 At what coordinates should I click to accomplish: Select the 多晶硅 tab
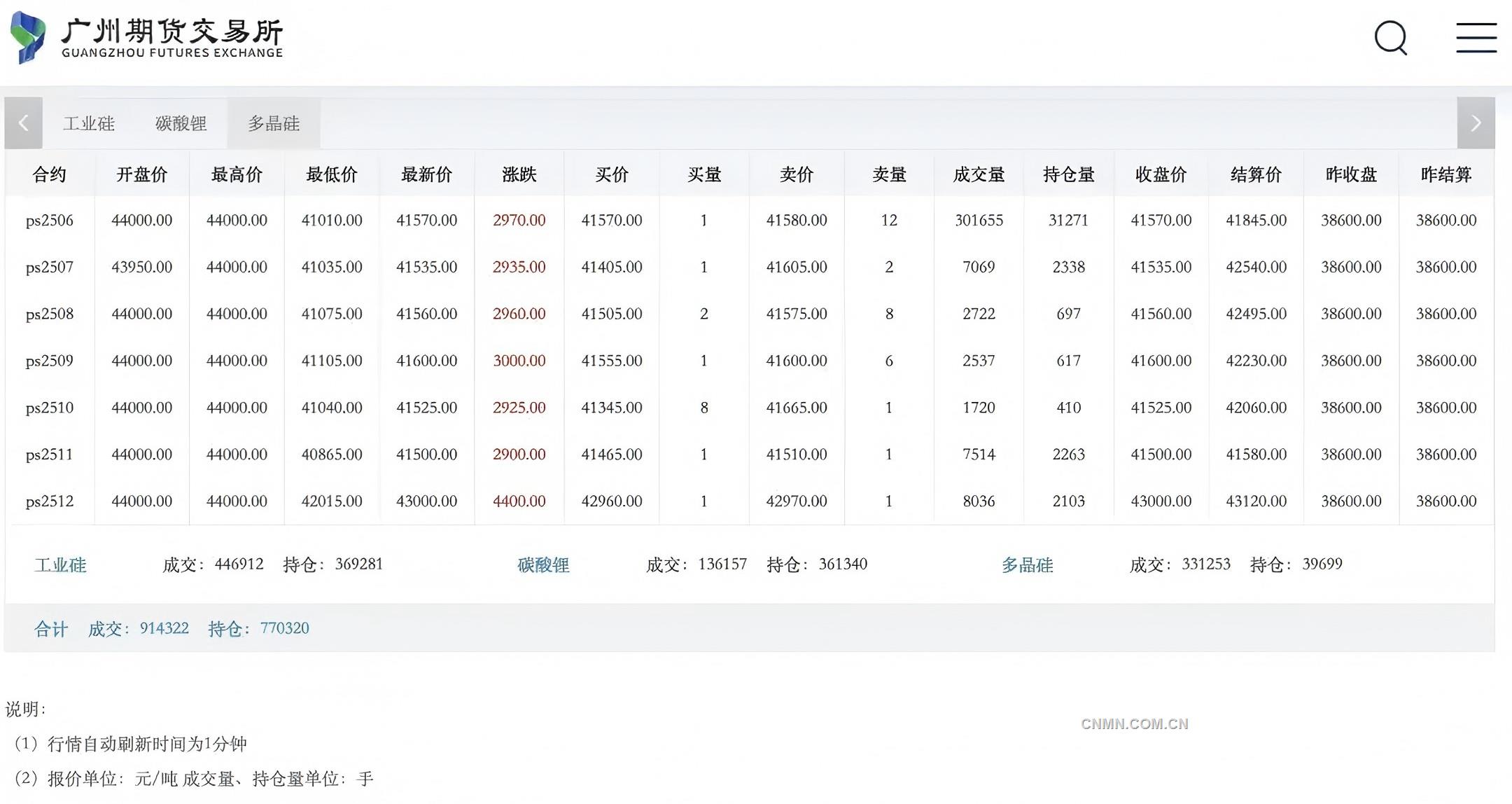click(x=274, y=124)
